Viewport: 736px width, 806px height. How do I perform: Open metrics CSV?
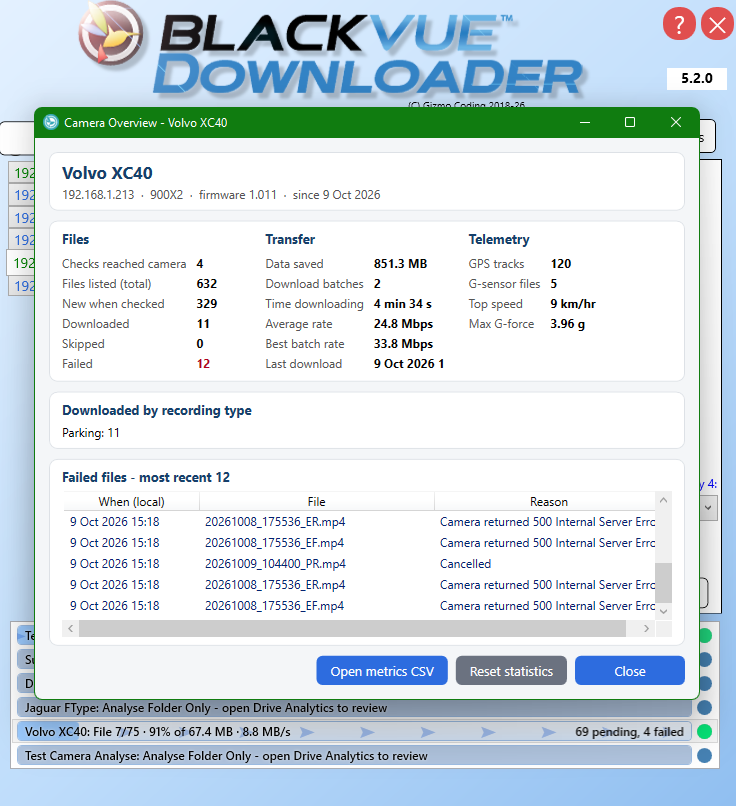(x=382, y=670)
